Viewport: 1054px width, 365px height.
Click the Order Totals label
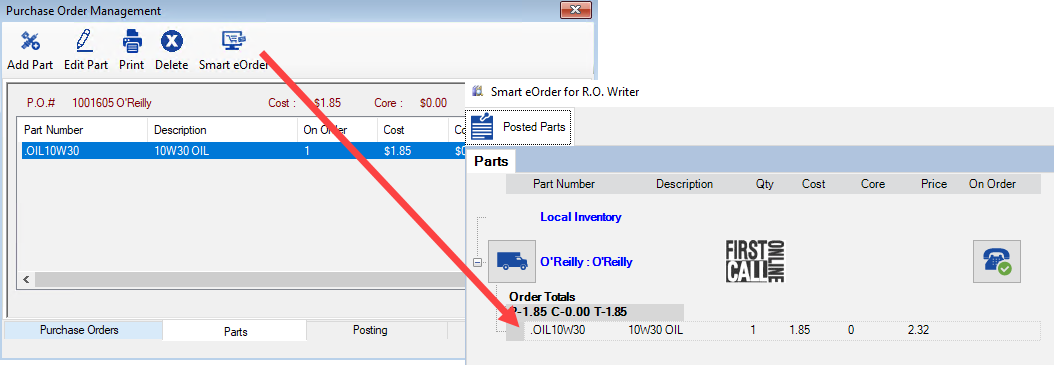click(542, 297)
